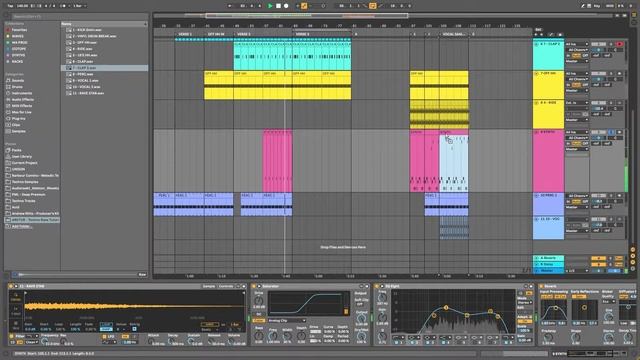Click the 140.00 tempo field

coord(22,6)
